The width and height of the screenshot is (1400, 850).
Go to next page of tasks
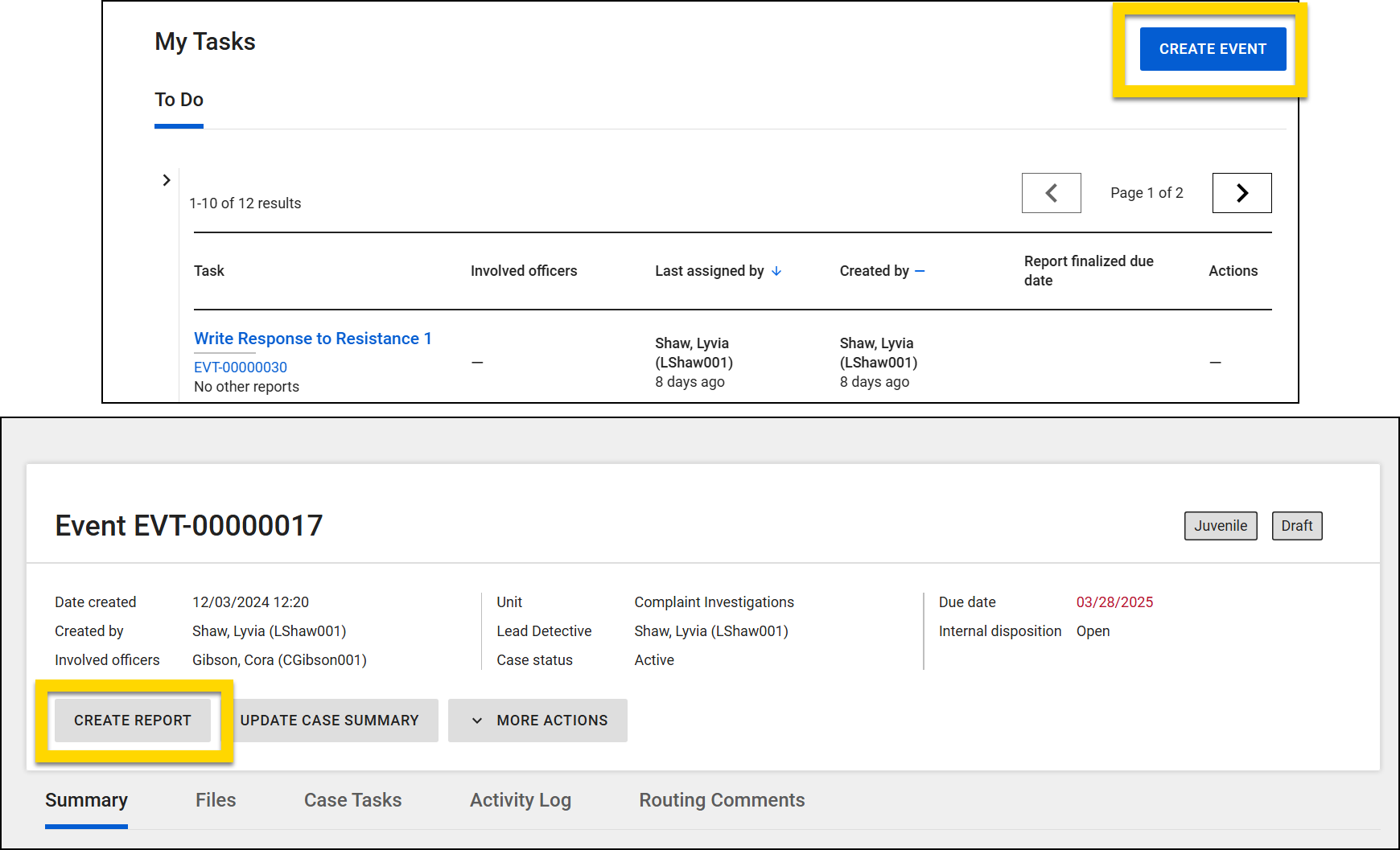point(1241,193)
